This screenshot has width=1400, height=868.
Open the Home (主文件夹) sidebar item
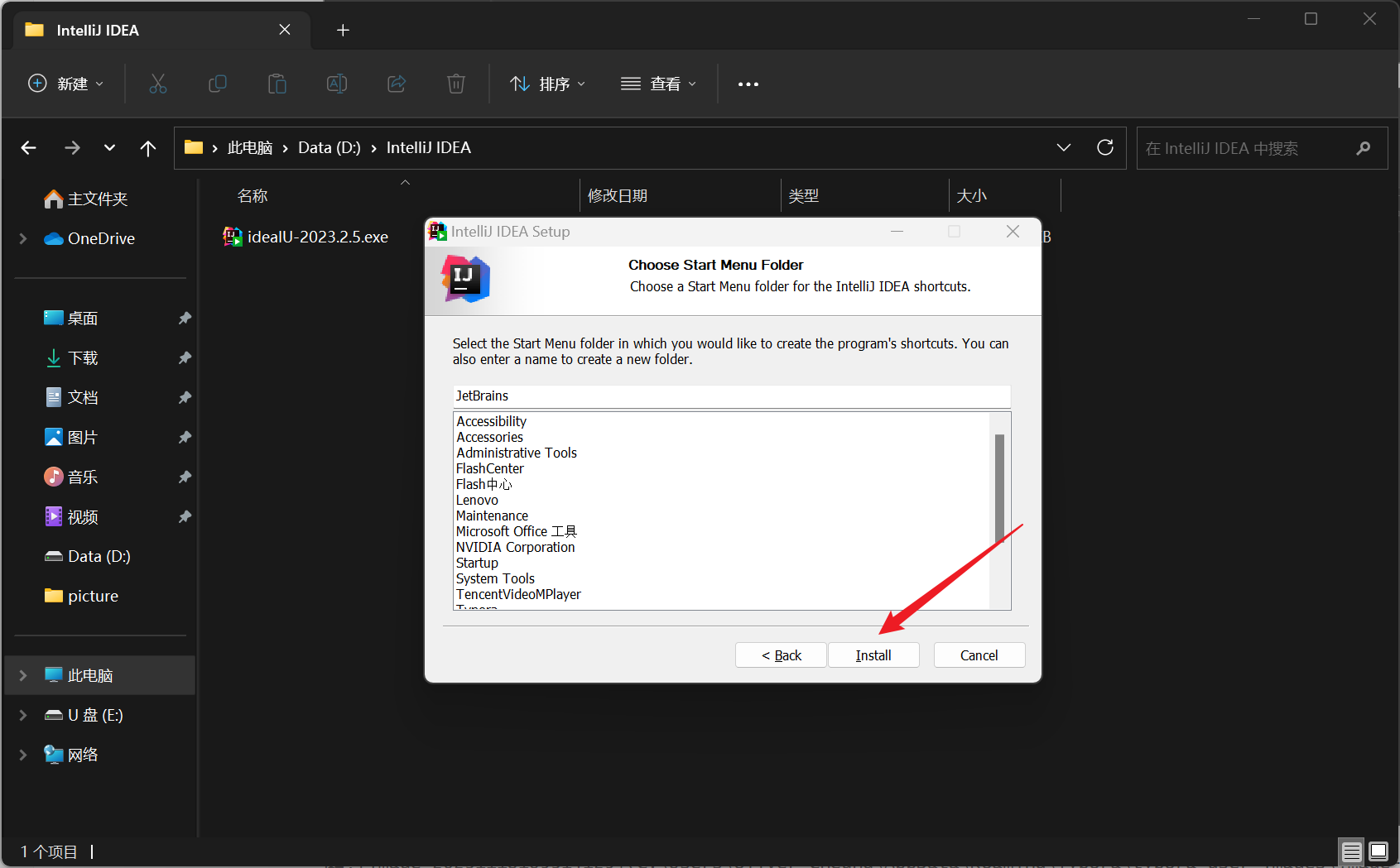[86, 199]
